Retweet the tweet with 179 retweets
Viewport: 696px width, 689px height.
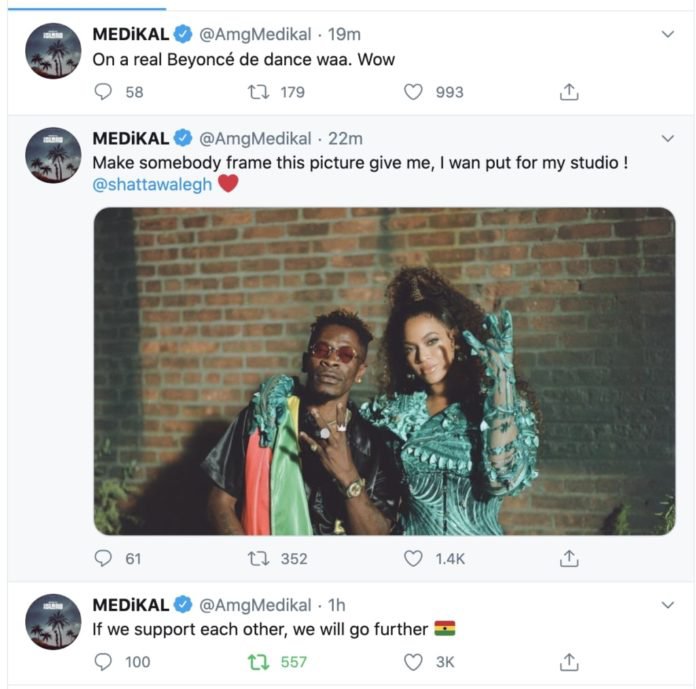[258, 92]
